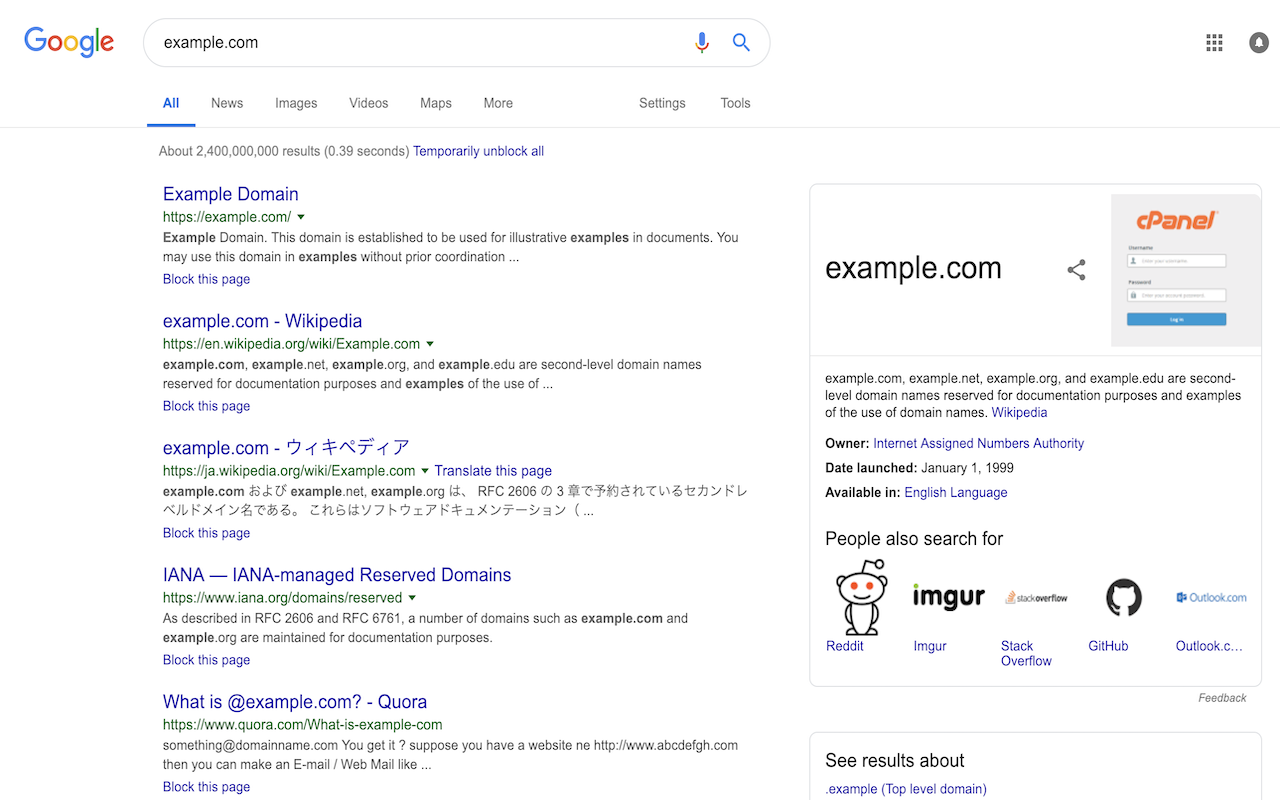This screenshot has height=800, width=1280.
Task: Open the Outlook.com logo
Action: click(x=1211, y=597)
